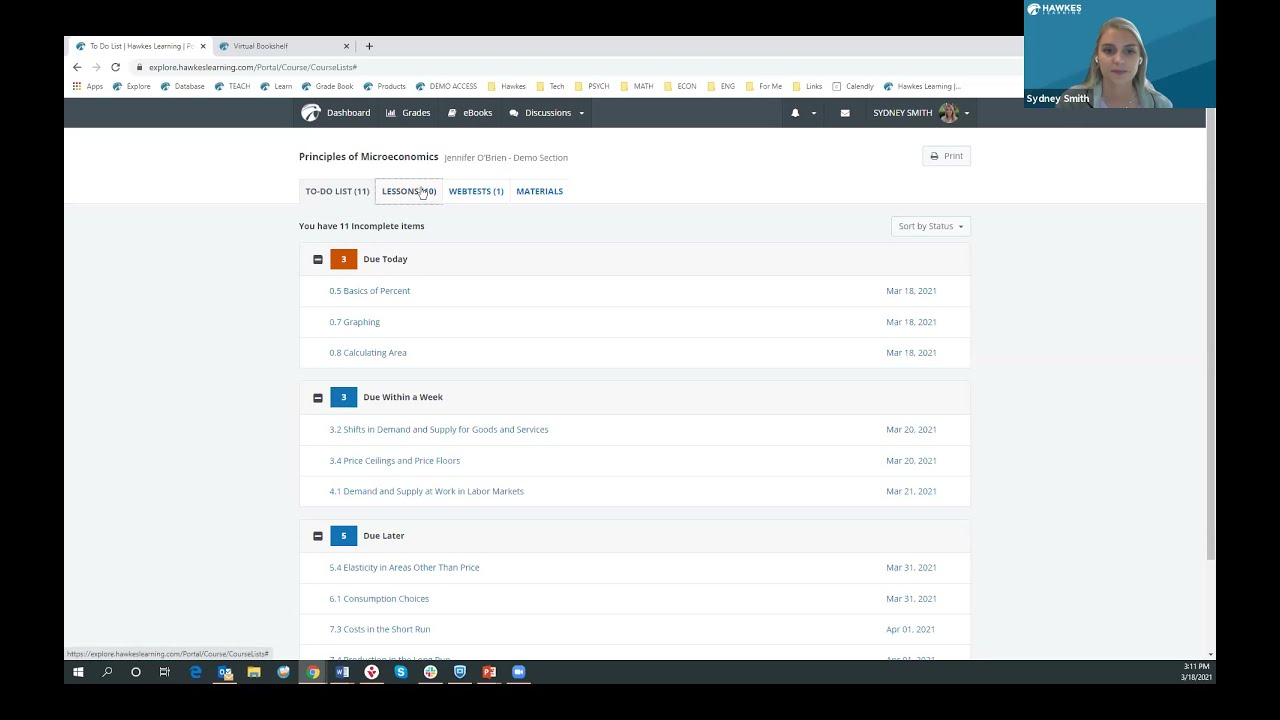Screen dimensions: 1280x720
Task: Switch to the Lessons tab
Action: [409, 191]
